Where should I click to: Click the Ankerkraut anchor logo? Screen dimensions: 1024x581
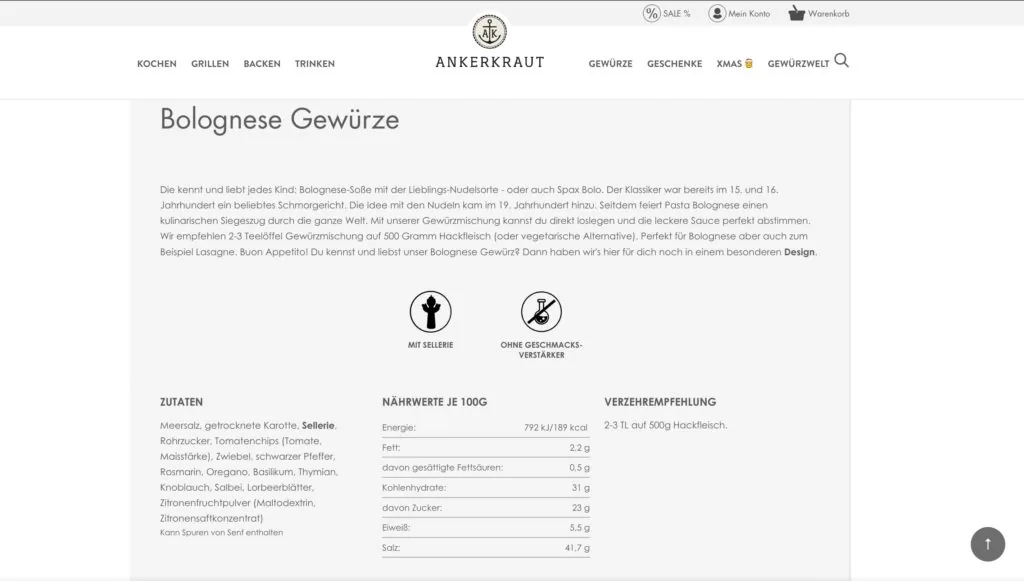490,31
